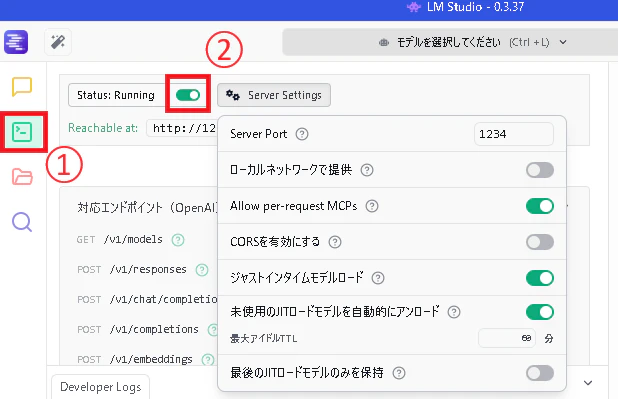Screen dimensions: 618x399
Task: Click the magic wand icon button
Action: (x=58, y=42)
